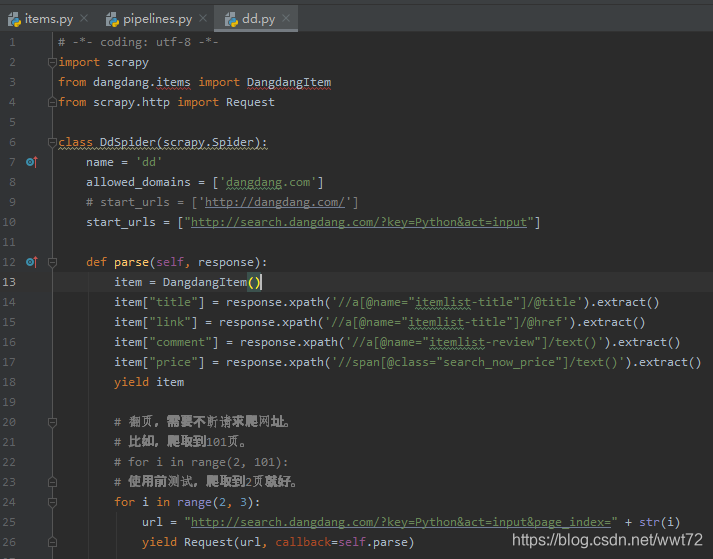Click the Python file icon on dd.py tab
713x559 pixels.
pos(231,19)
